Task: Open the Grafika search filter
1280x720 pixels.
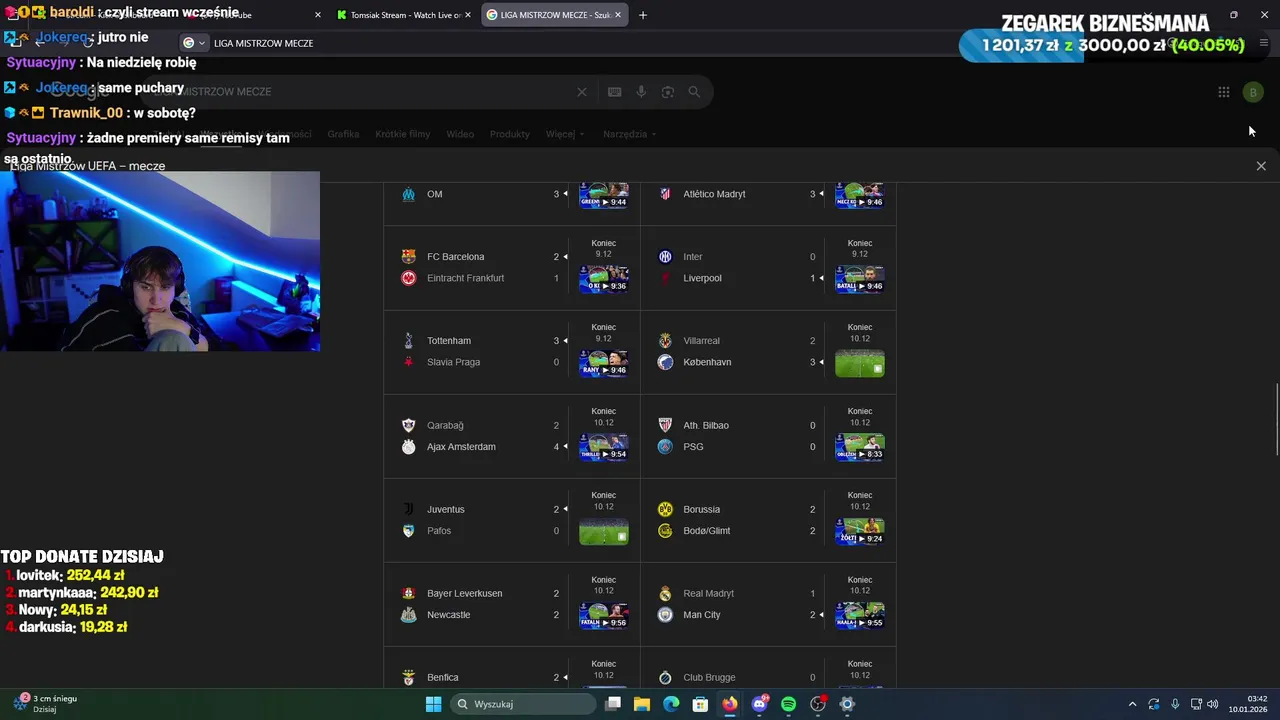Action: [x=343, y=134]
